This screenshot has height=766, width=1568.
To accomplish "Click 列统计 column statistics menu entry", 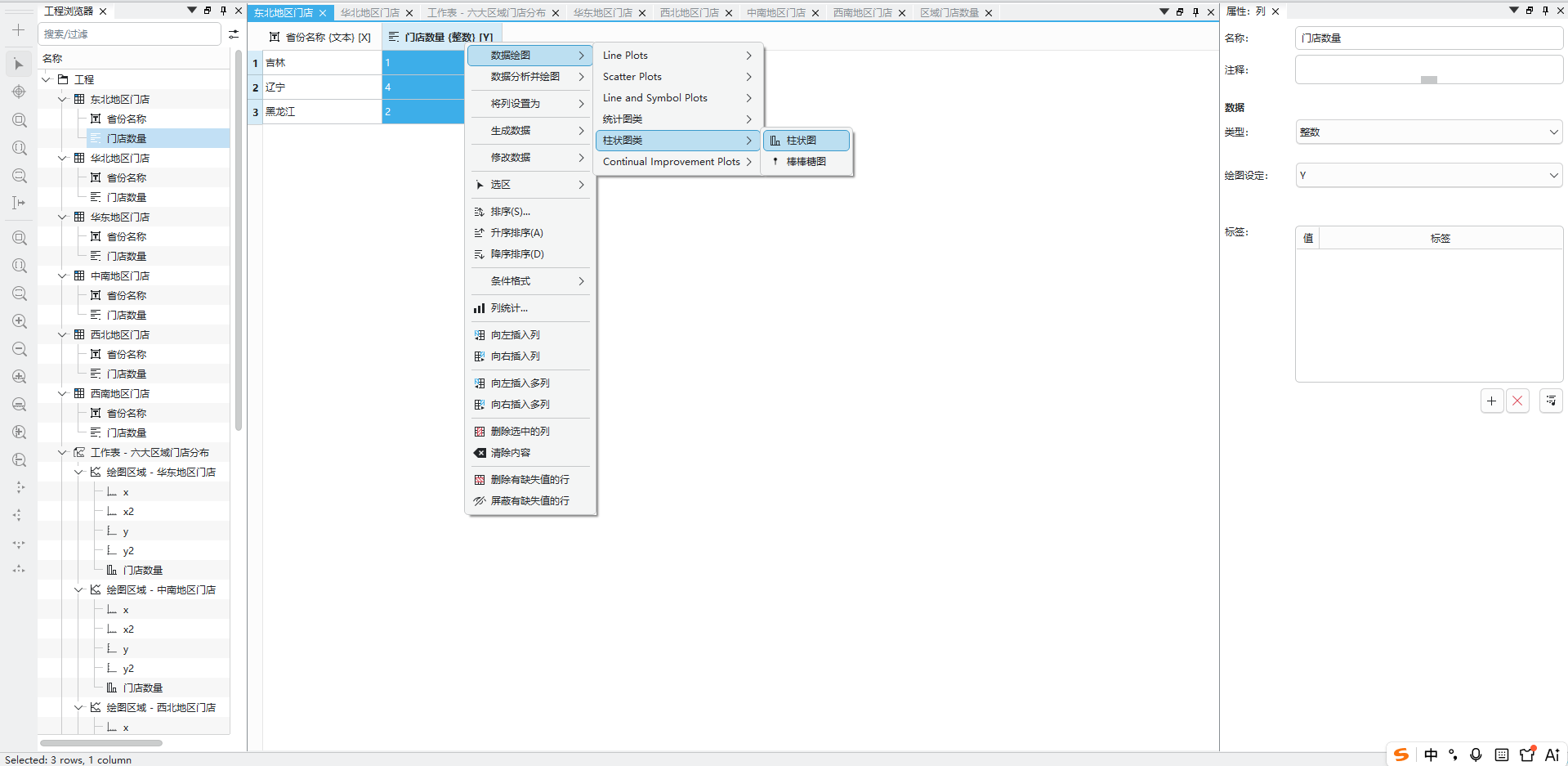I will (531, 308).
